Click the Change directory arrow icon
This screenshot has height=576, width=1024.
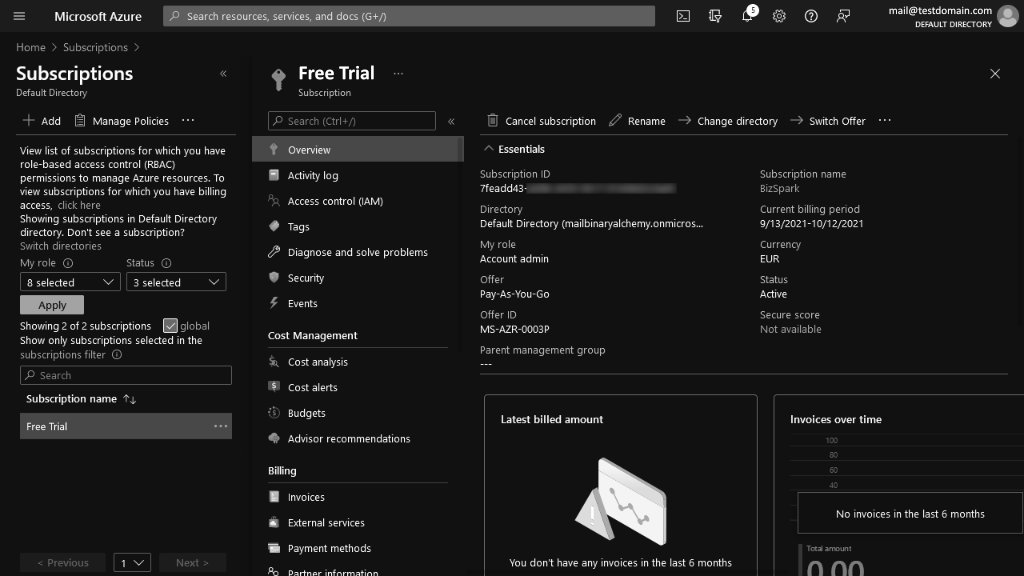[684, 120]
